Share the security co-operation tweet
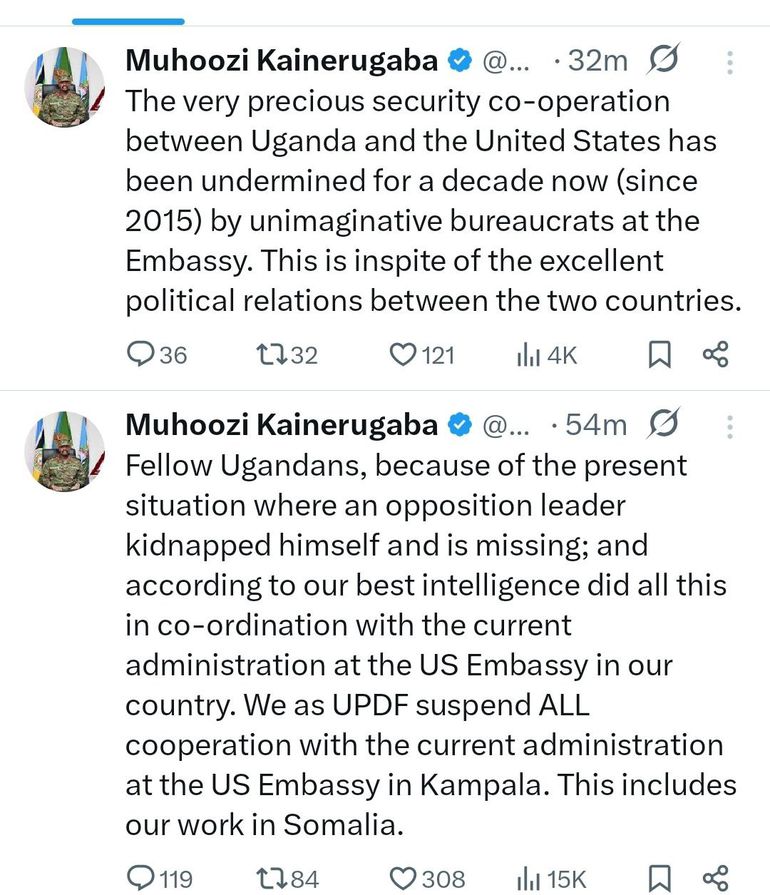This screenshot has width=770, height=895. (x=715, y=354)
